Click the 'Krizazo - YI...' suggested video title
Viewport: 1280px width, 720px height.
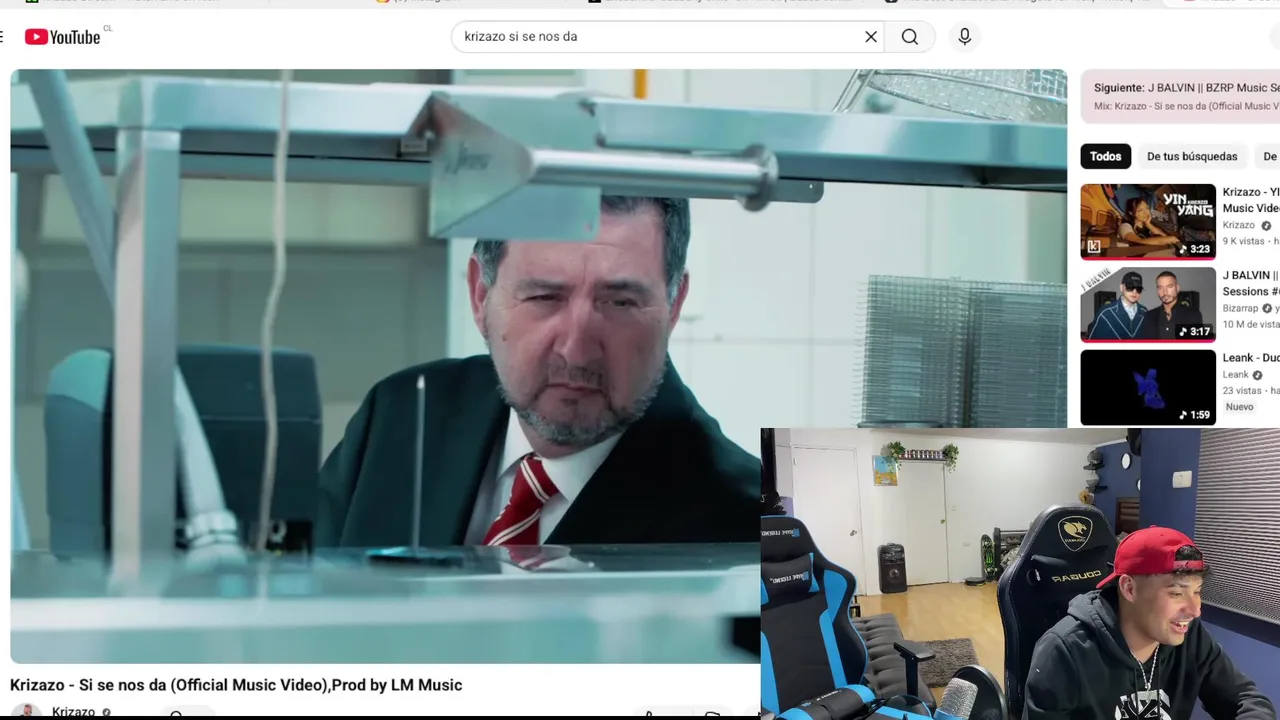pos(1251,200)
